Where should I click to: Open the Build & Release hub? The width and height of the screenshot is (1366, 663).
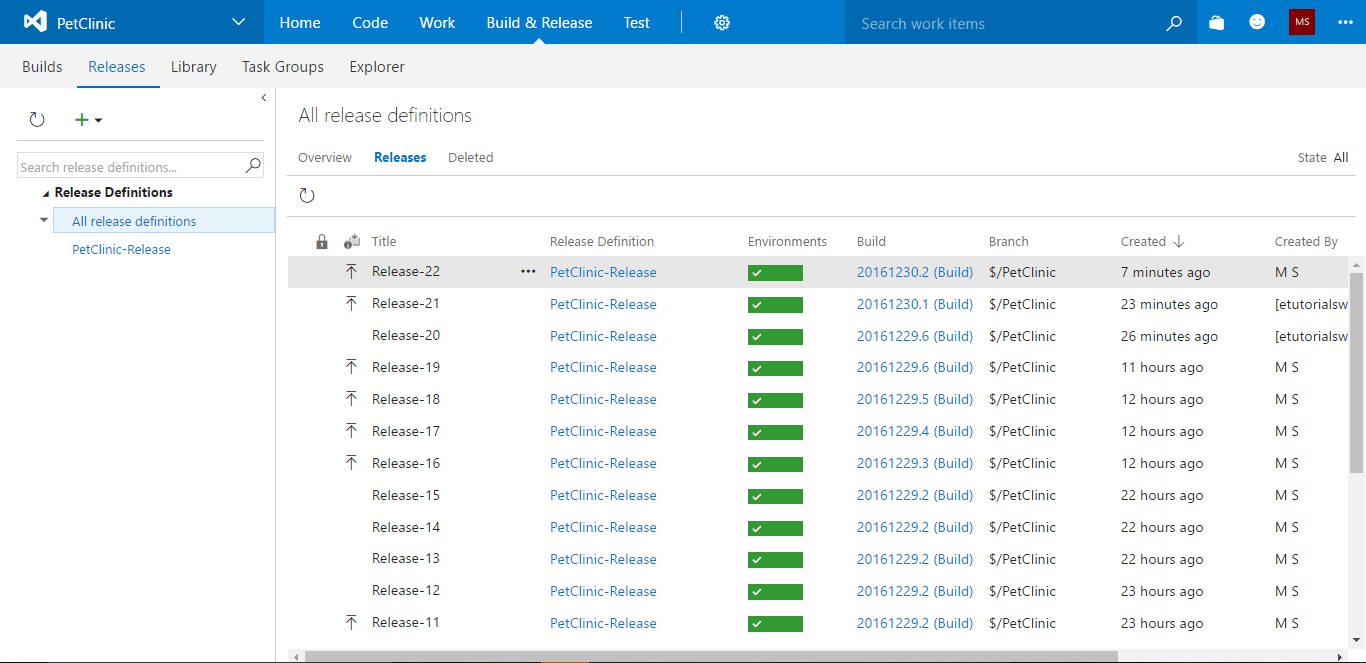coord(539,22)
